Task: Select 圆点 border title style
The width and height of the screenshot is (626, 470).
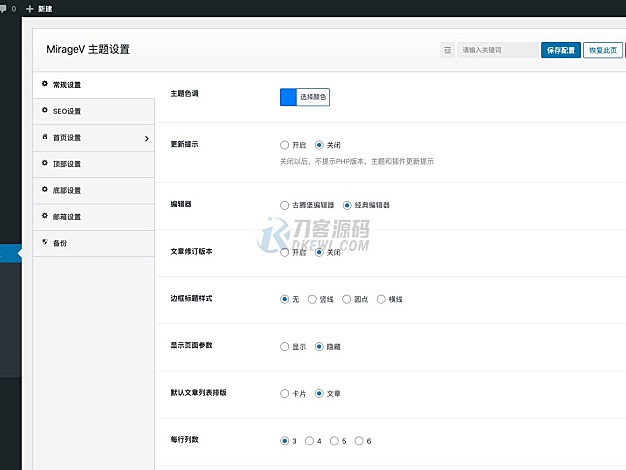Action: click(x=346, y=299)
